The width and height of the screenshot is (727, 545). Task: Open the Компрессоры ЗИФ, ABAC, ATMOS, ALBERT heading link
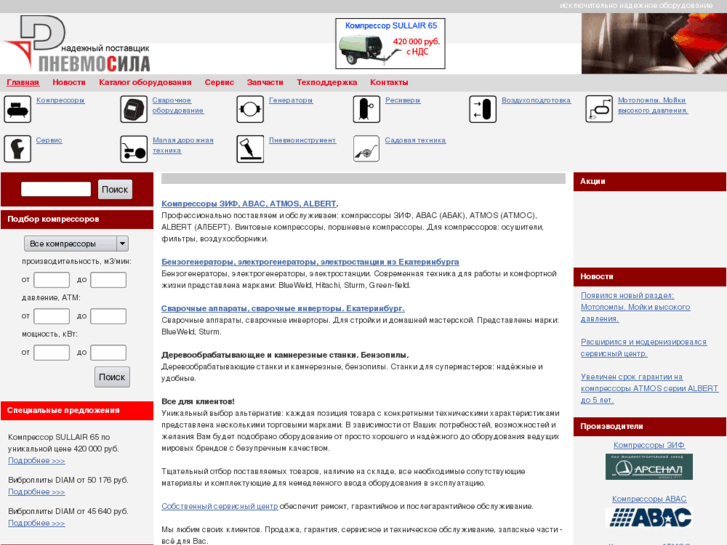[249, 204]
